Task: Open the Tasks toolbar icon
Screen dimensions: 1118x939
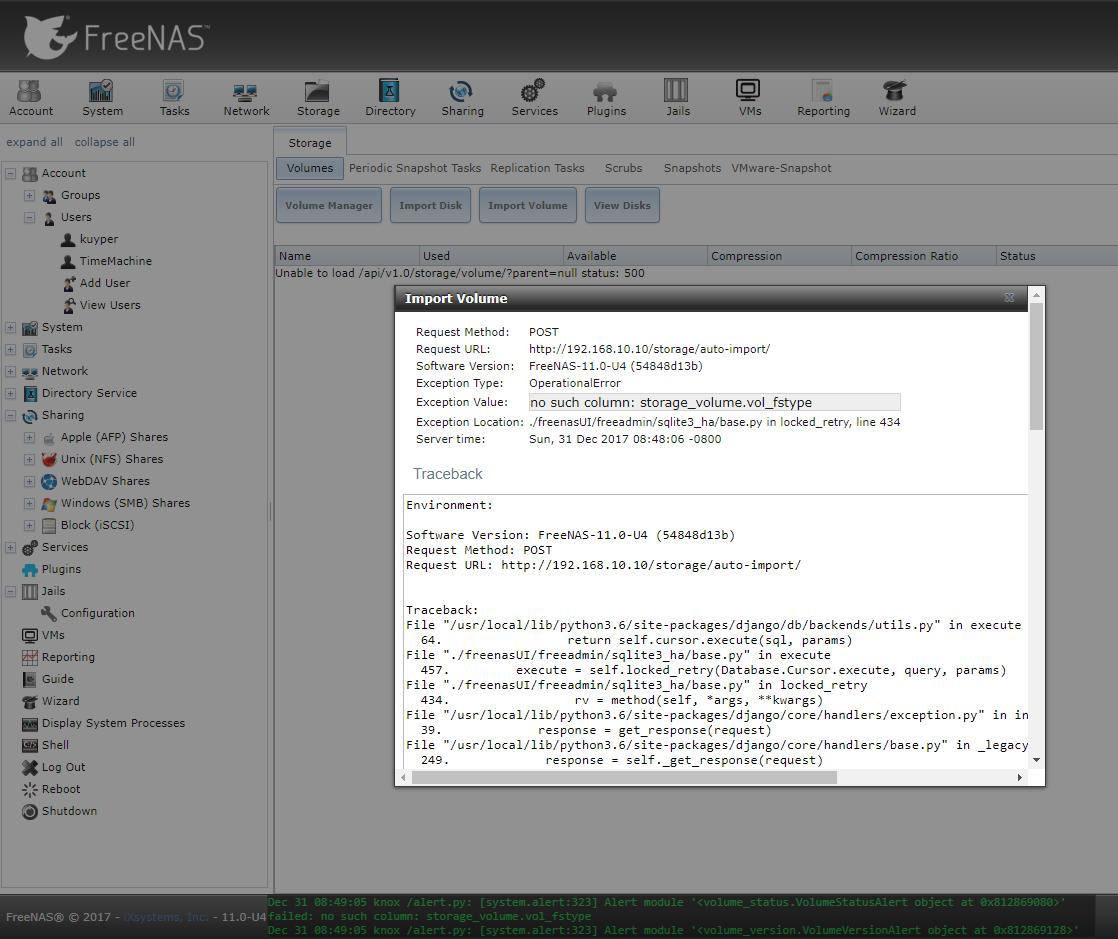Action: 174,98
